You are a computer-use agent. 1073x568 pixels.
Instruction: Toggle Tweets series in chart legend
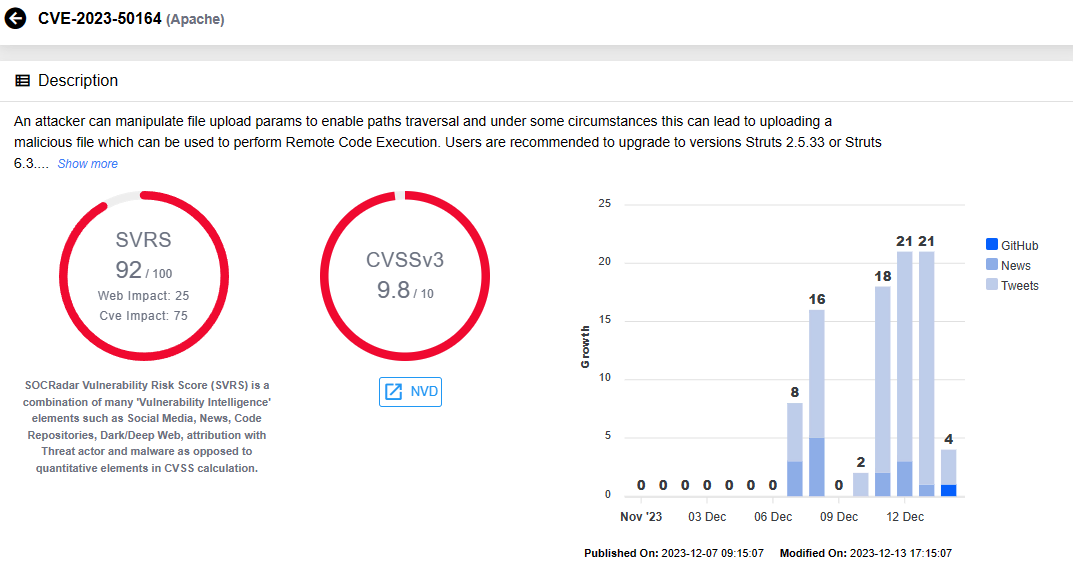pos(1012,285)
